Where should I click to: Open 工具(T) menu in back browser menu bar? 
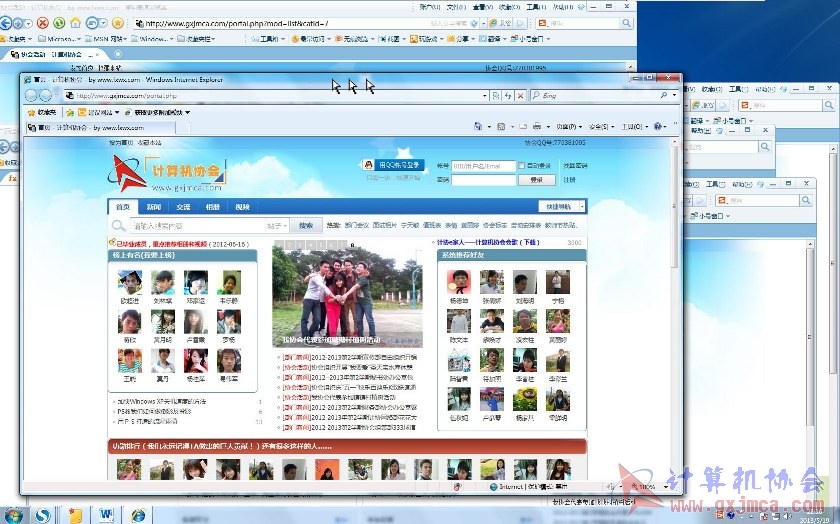[536, 7]
